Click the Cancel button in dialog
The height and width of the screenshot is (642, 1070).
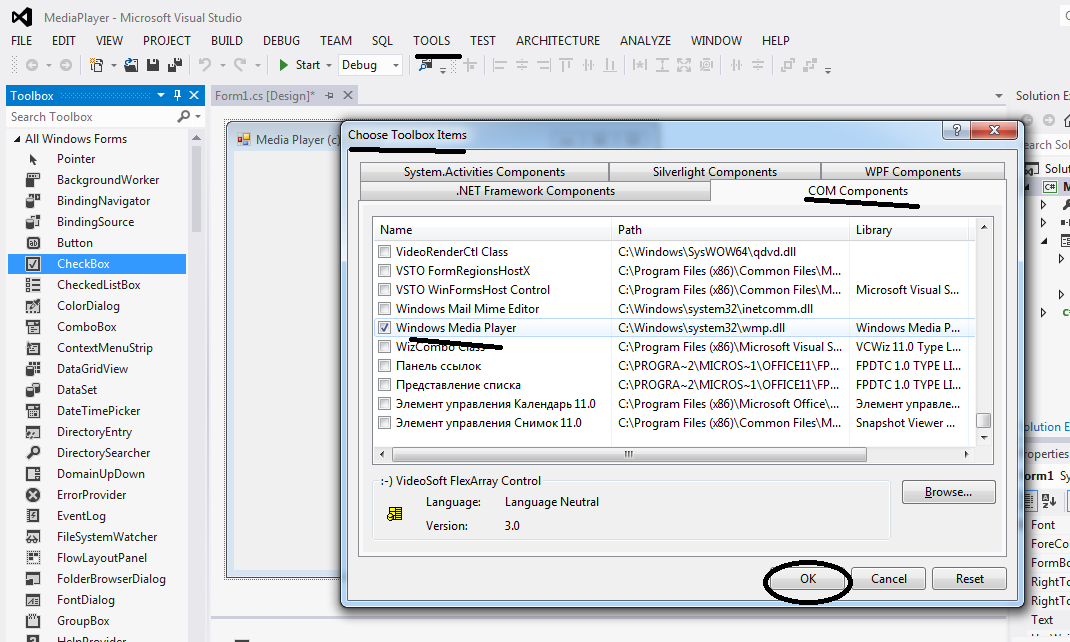tap(888, 579)
